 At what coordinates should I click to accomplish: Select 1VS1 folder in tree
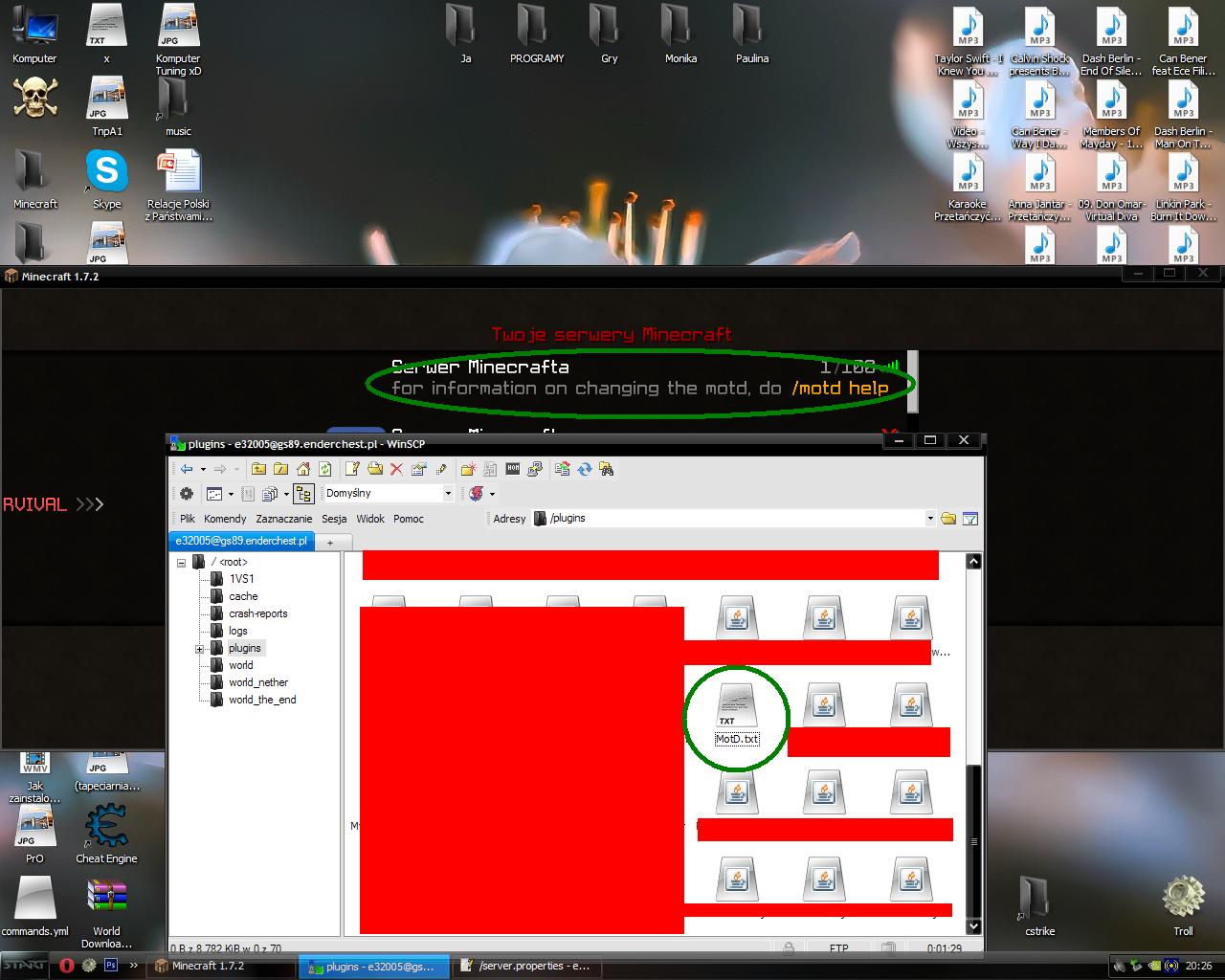click(241, 579)
